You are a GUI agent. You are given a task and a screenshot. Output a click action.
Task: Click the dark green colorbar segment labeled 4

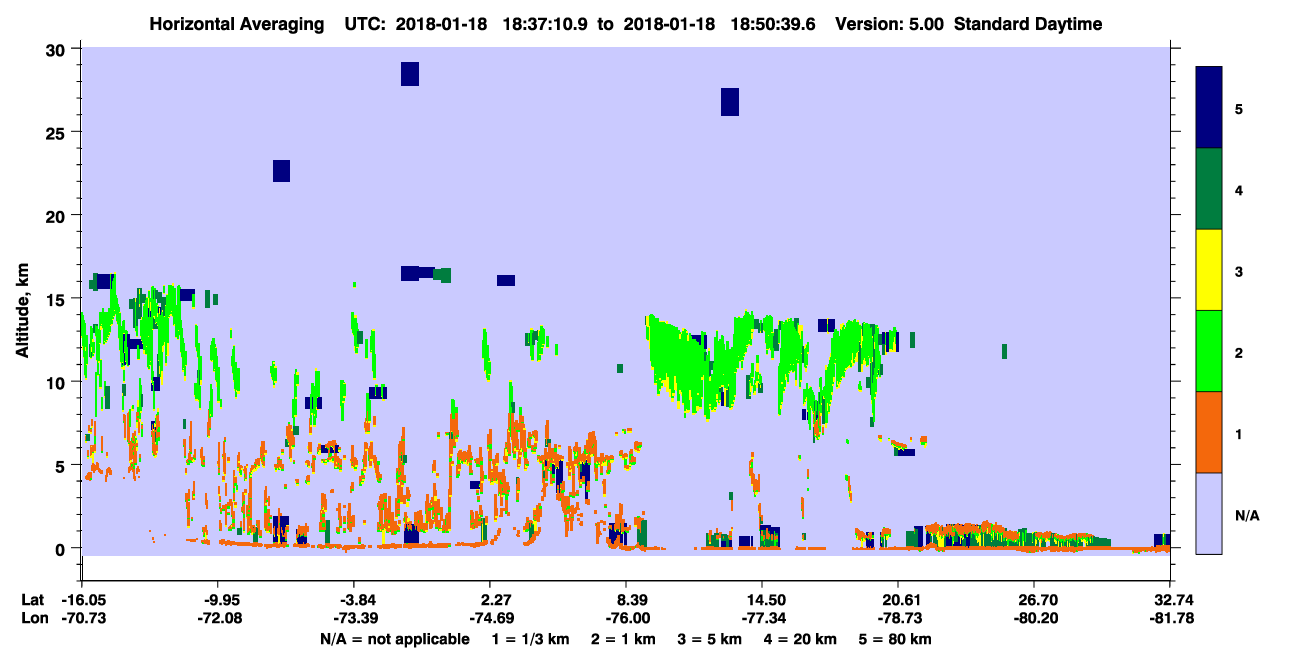[1209, 189]
